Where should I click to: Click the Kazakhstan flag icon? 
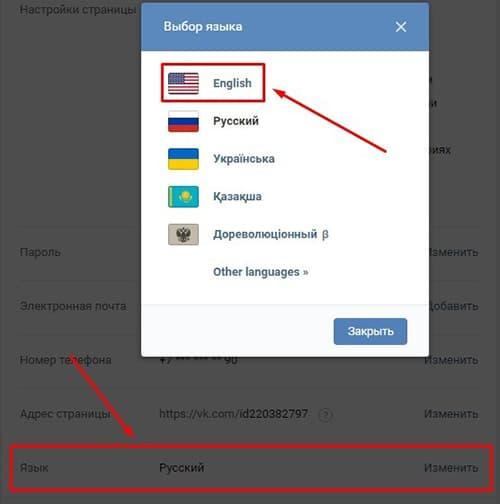coord(183,197)
